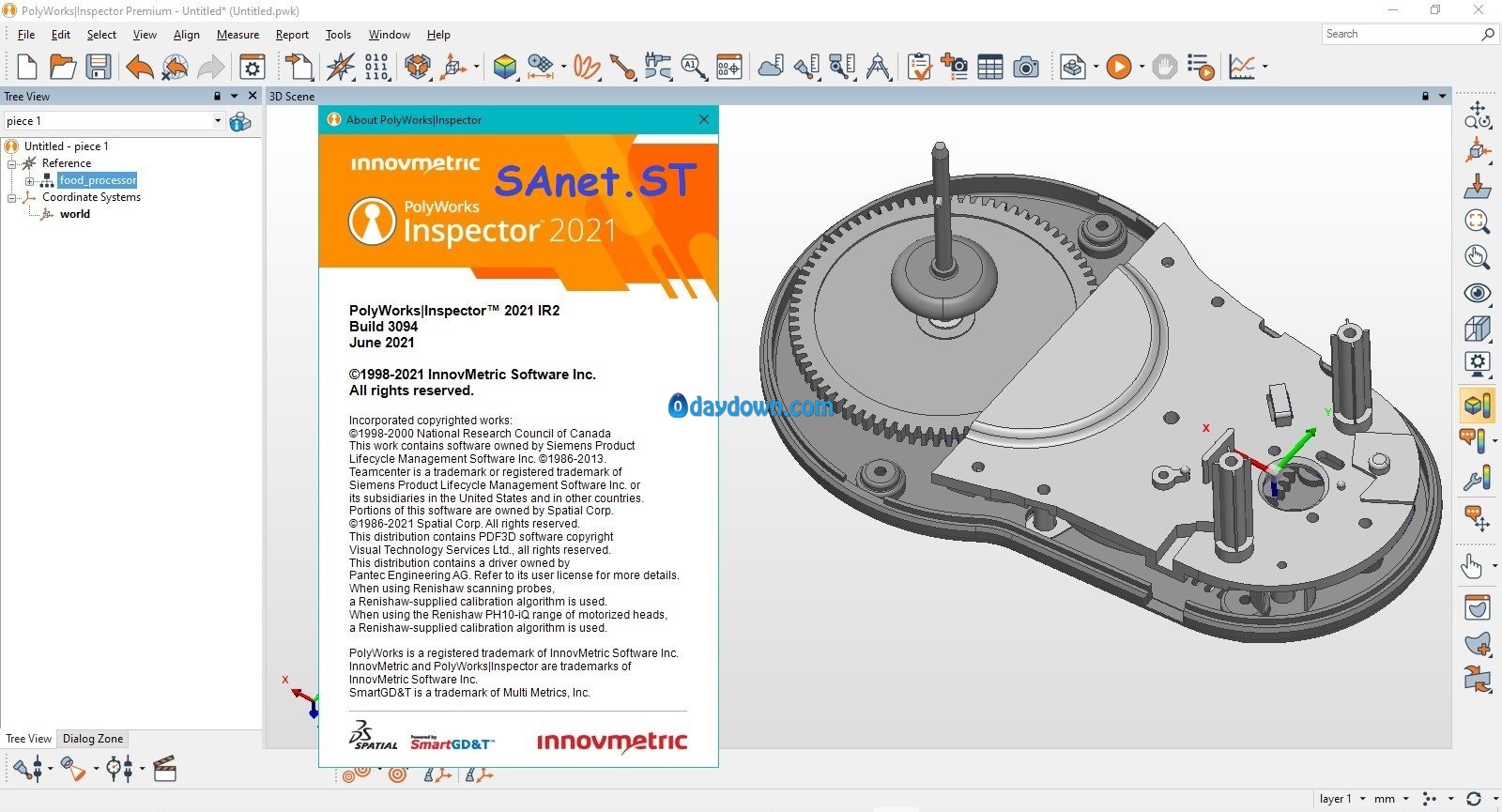The height and width of the screenshot is (812, 1502).
Task: Open the table report icon
Action: (989, 67)
